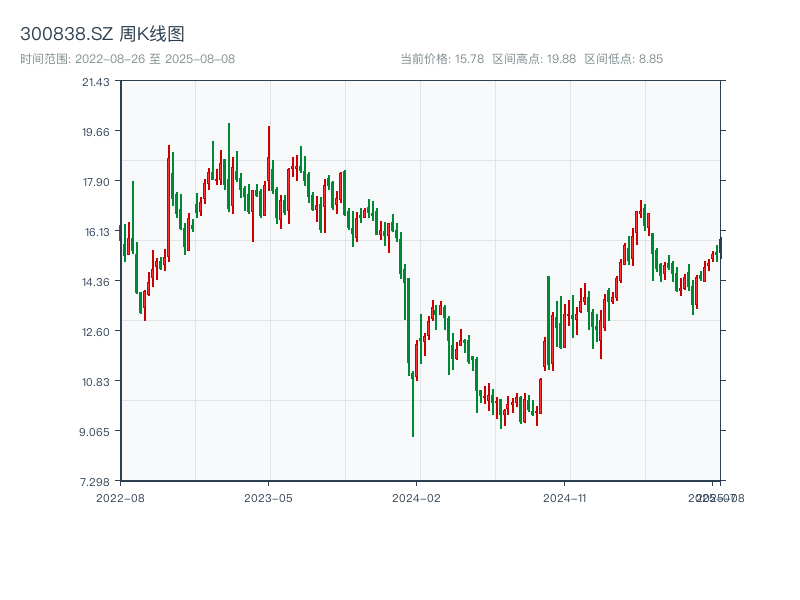Click the 21.43 y-axis price label

(x=96, y=81)
